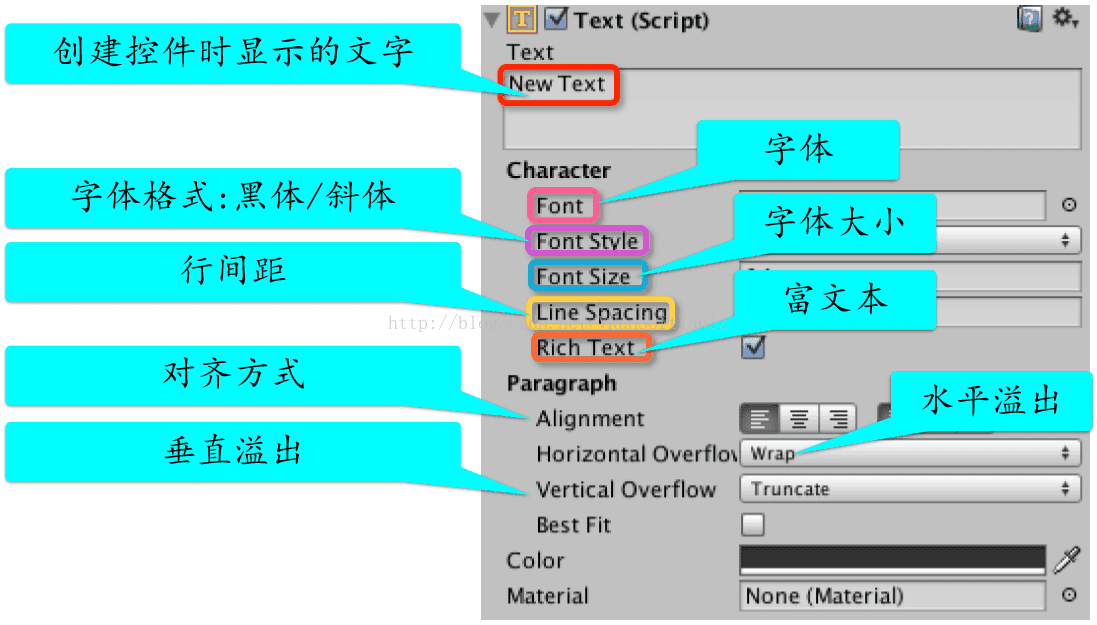
Task: Enable the Best Fit checkbox
Action: pyautogui.click(x=753, y=524)
